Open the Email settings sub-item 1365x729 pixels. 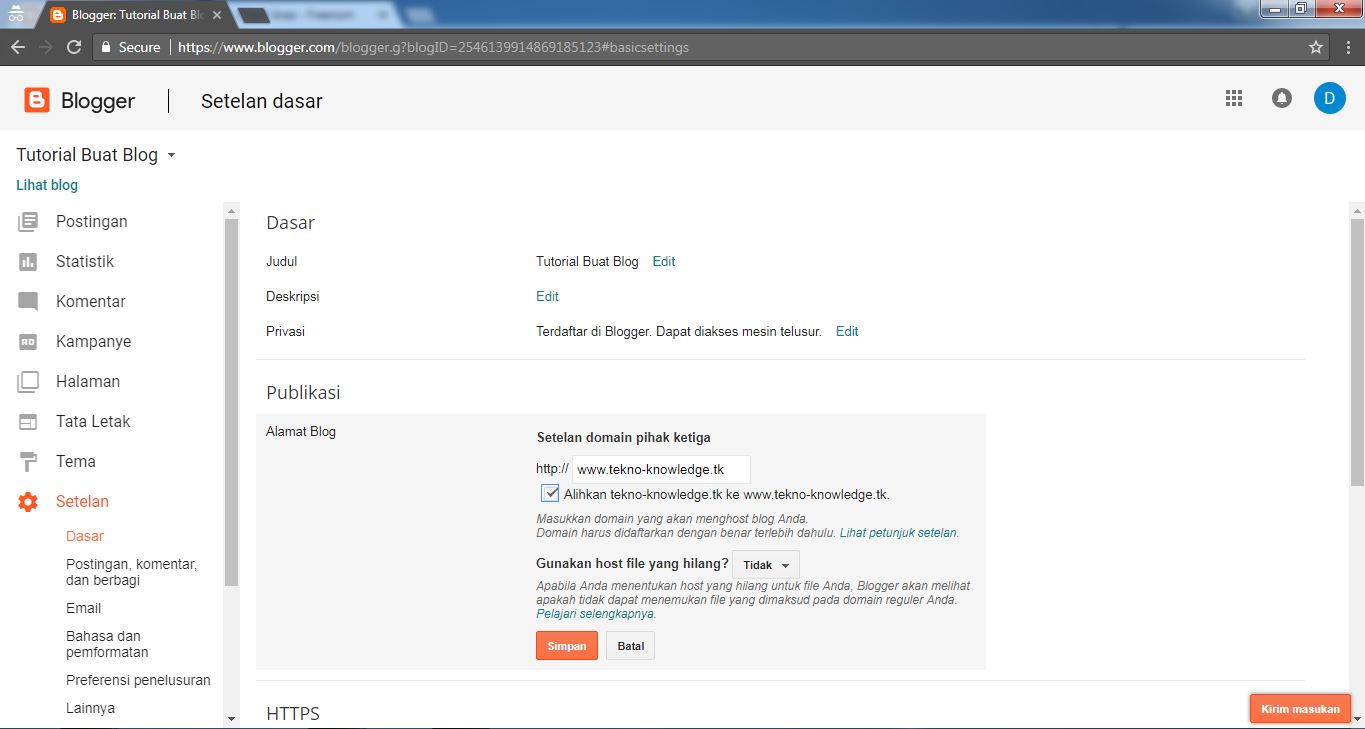coord(83,608)
